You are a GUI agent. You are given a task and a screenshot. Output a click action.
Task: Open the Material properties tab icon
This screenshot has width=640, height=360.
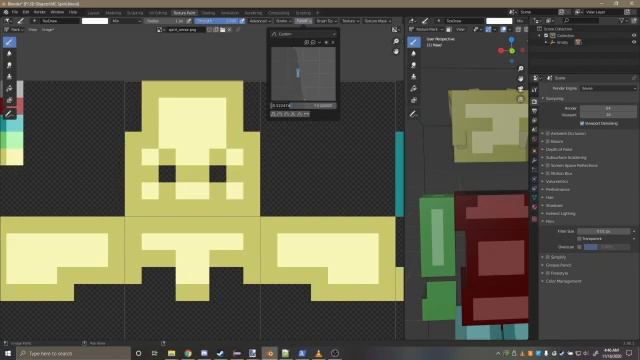pyautogui.click(x=534, y=207)
